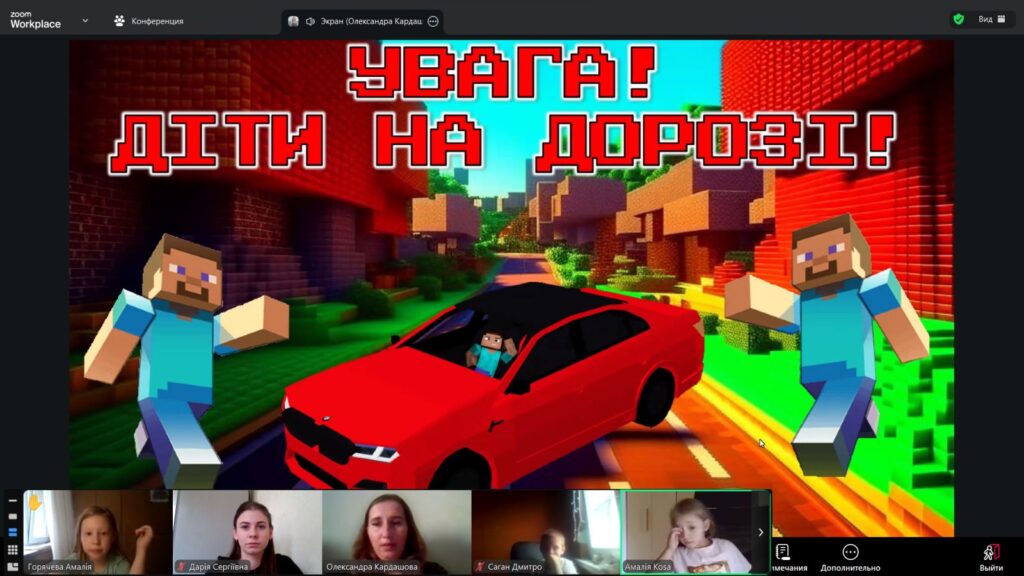
Task: Select the side-by-side layout icon at the strip bottom
Action: click(12, 567)
